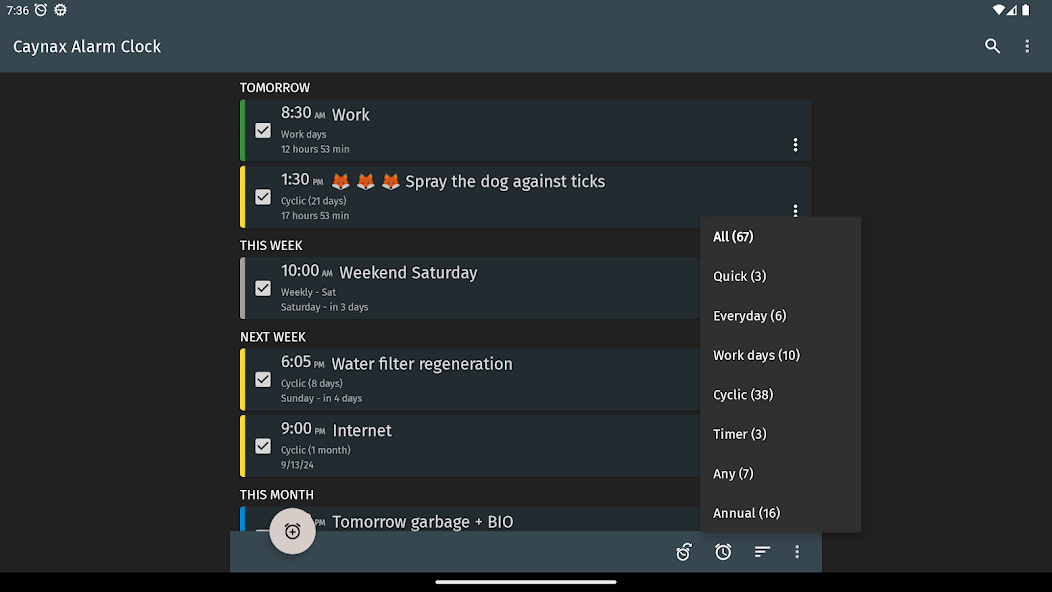Viewport: 1052px width, 592px height.
Task: Toggle the Internet monthly alarm checkbox
Action: click(x=262, y=446)
